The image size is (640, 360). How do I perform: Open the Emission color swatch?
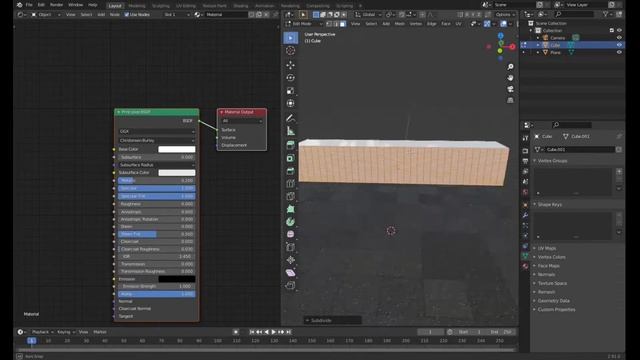(177, 279)
